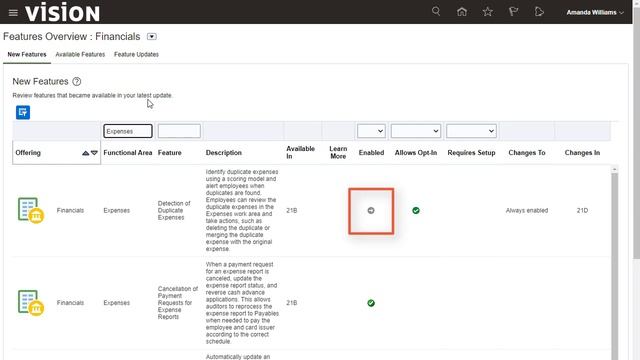
Task: Click table scrollbar up arrow
Action: pos(615,169)
